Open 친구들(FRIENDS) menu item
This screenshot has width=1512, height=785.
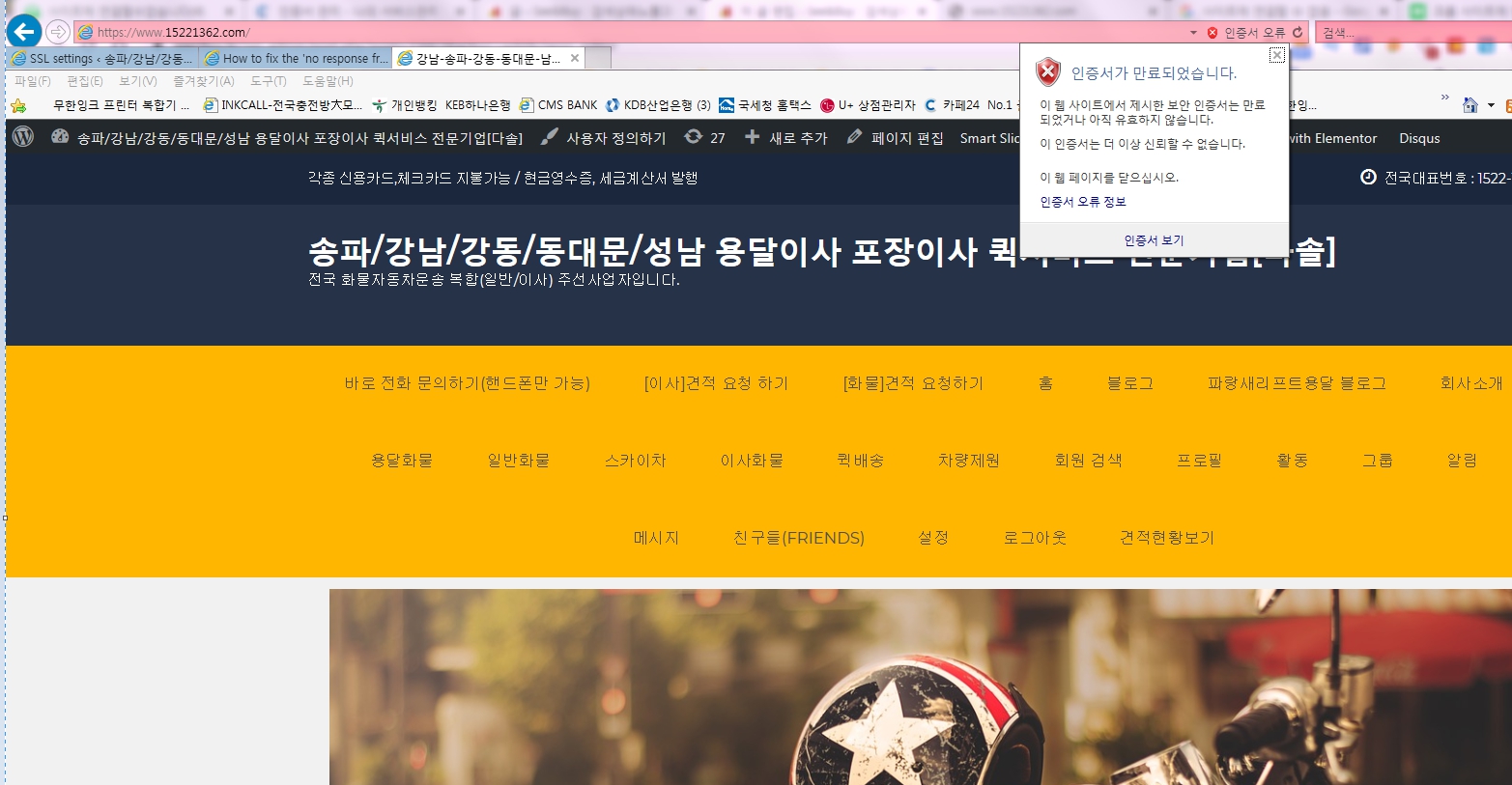coord(798,538)
